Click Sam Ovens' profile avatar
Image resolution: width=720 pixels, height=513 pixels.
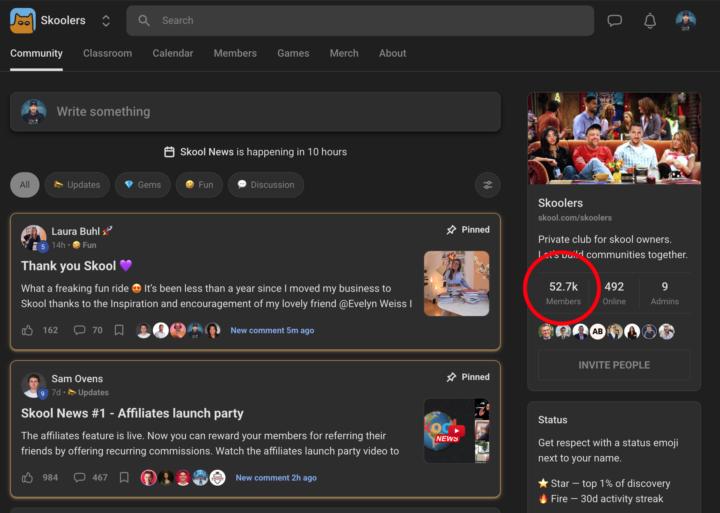(34, 385)
